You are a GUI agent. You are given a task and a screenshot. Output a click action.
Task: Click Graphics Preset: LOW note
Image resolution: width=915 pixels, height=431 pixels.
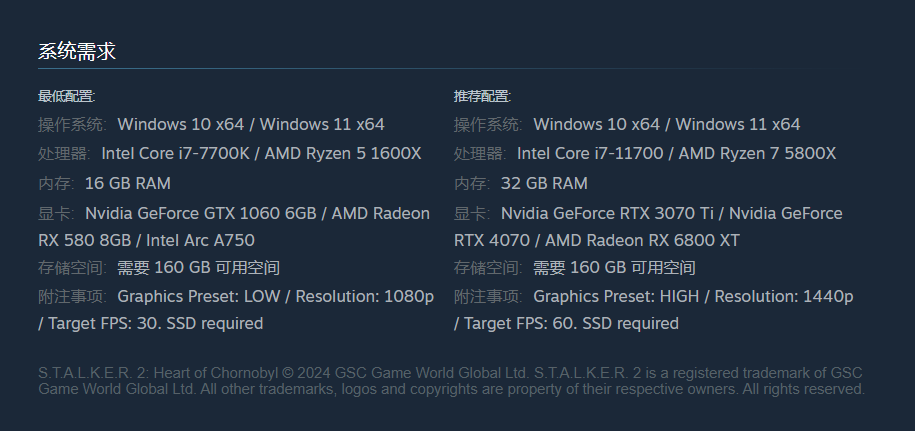(x=198, y=296)
